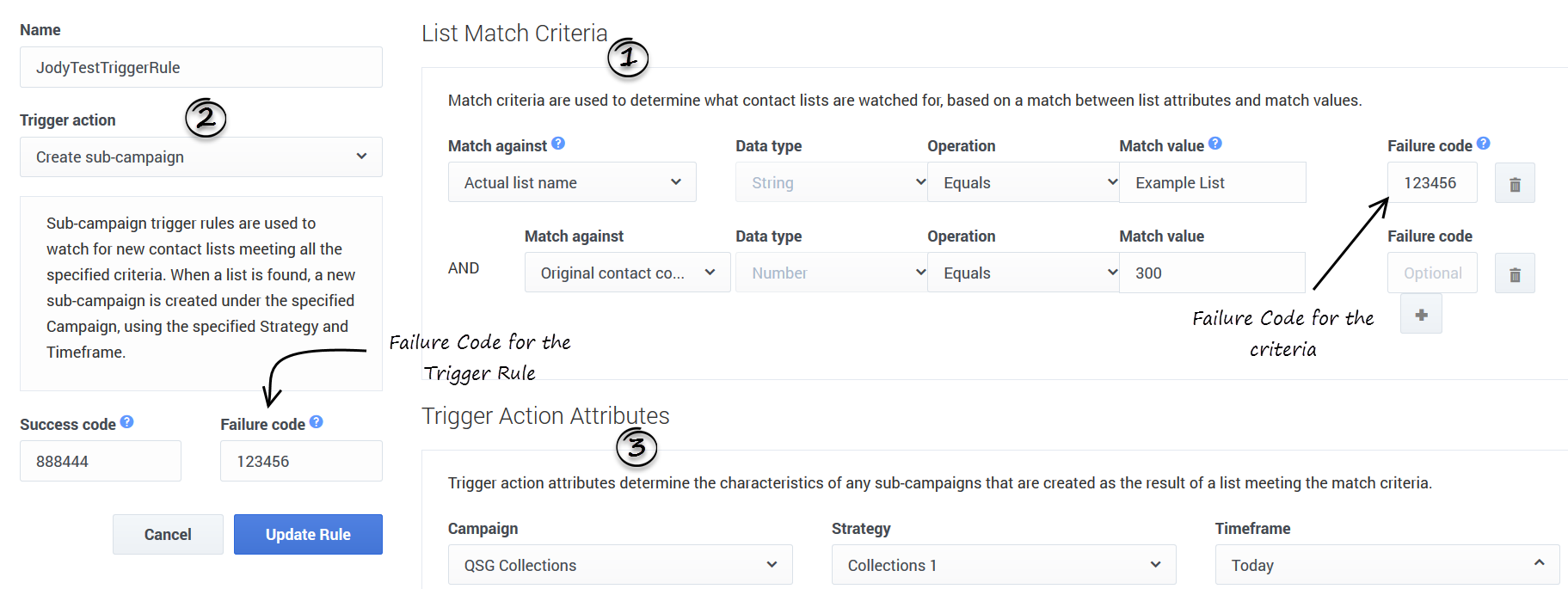Delete the Actual list name criteria row
Screen dimensions: 1568x589
coord(1514,184)
